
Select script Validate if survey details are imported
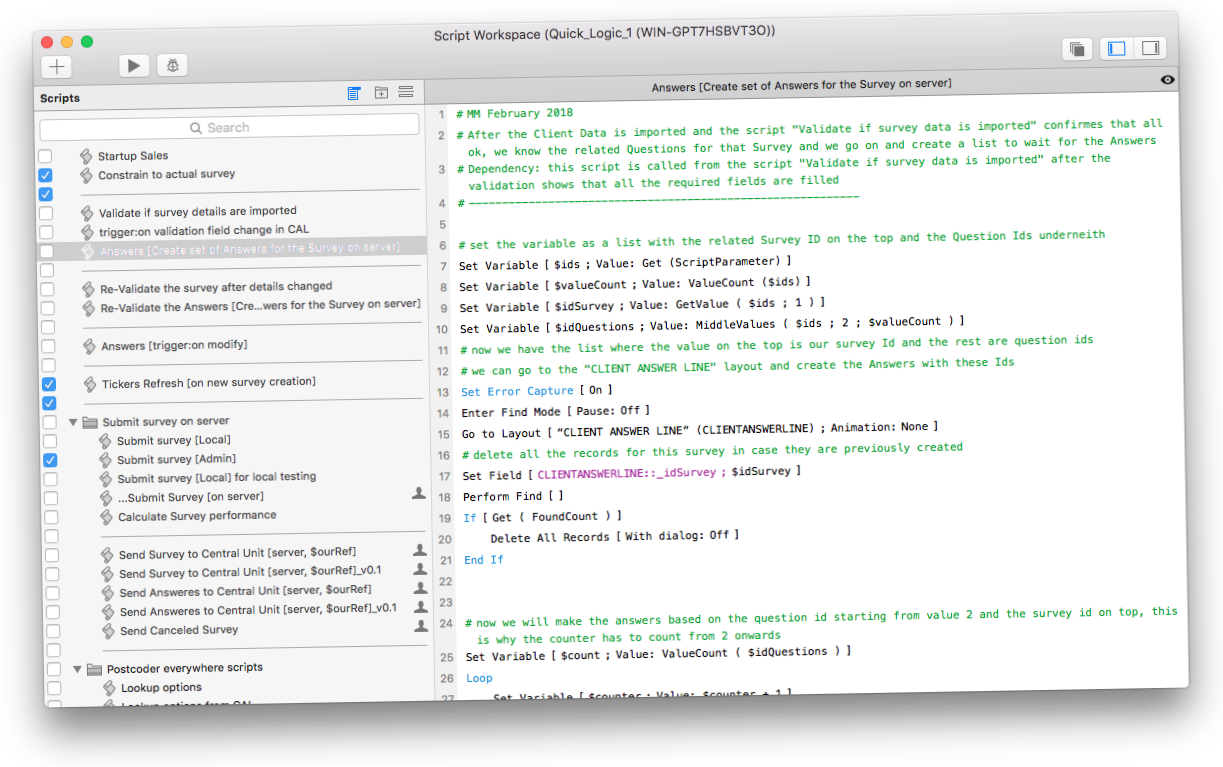197,211
